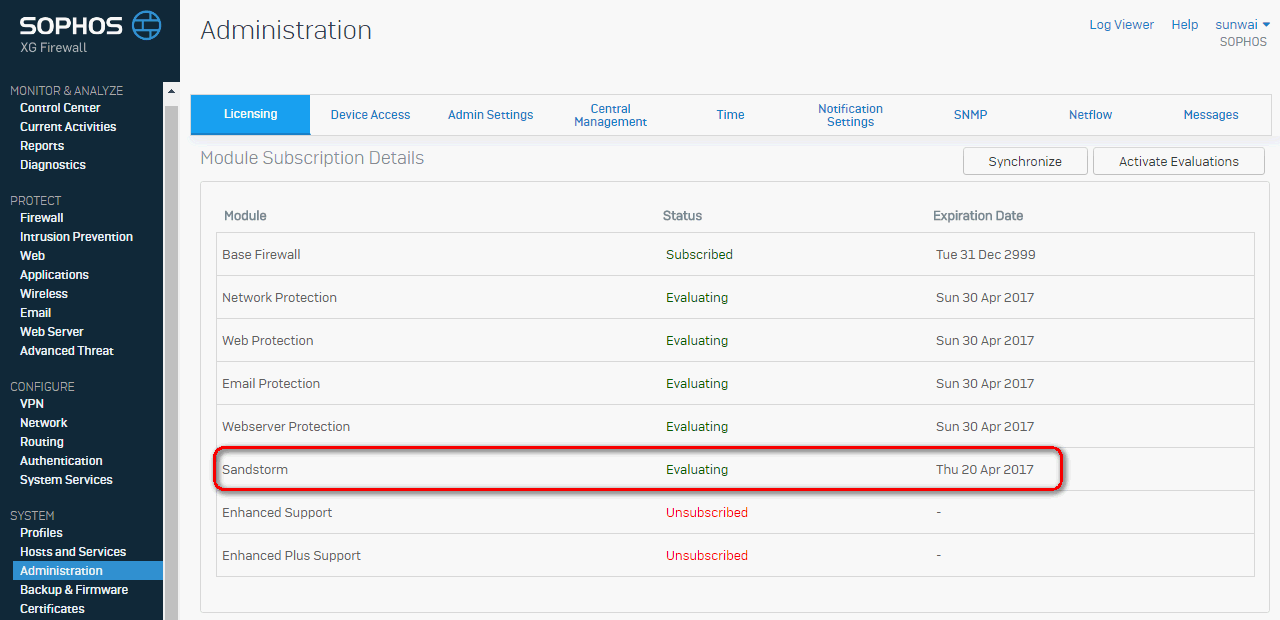Open the Notification Settings tab
The width and height of the screenshot is (1280, 620).
tap(850, 115)
